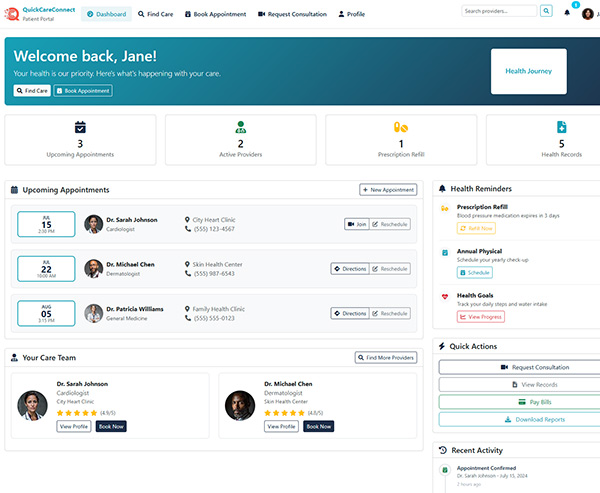This screenshot has width=600, height=493.
Task: Open the user avatar in header
Action: click(x=587, y=14)
